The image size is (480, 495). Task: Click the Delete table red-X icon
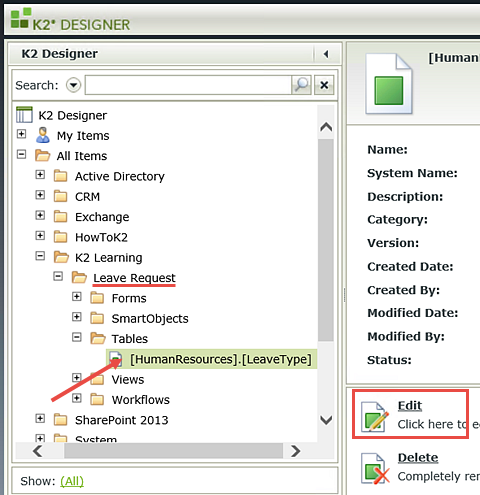pos(375,468)
